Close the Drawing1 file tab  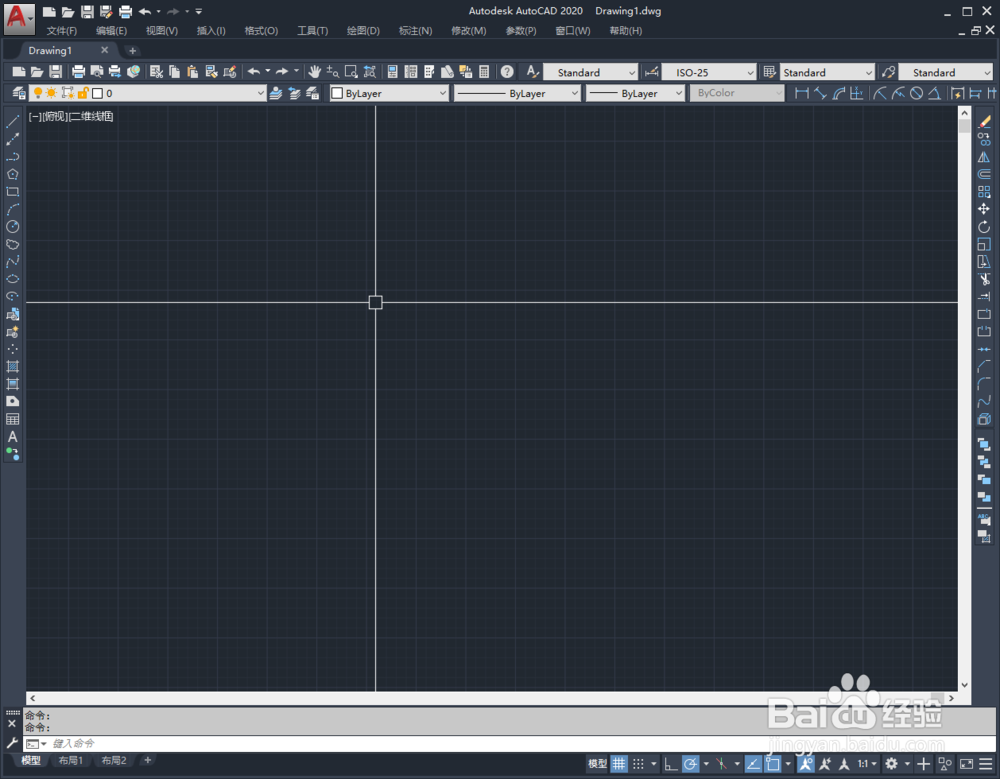coord(105,50)
